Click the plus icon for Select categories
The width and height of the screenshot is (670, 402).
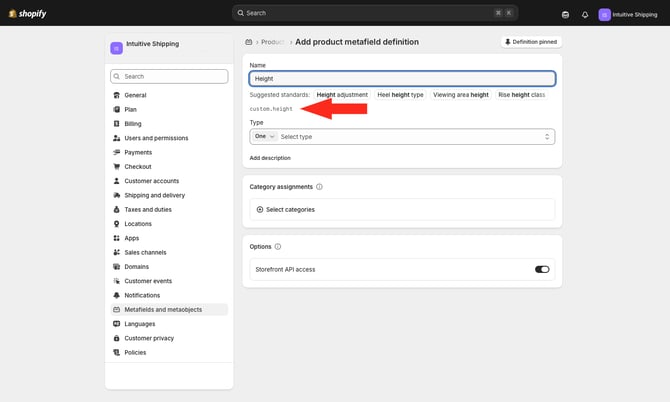(x=260, y=209)
